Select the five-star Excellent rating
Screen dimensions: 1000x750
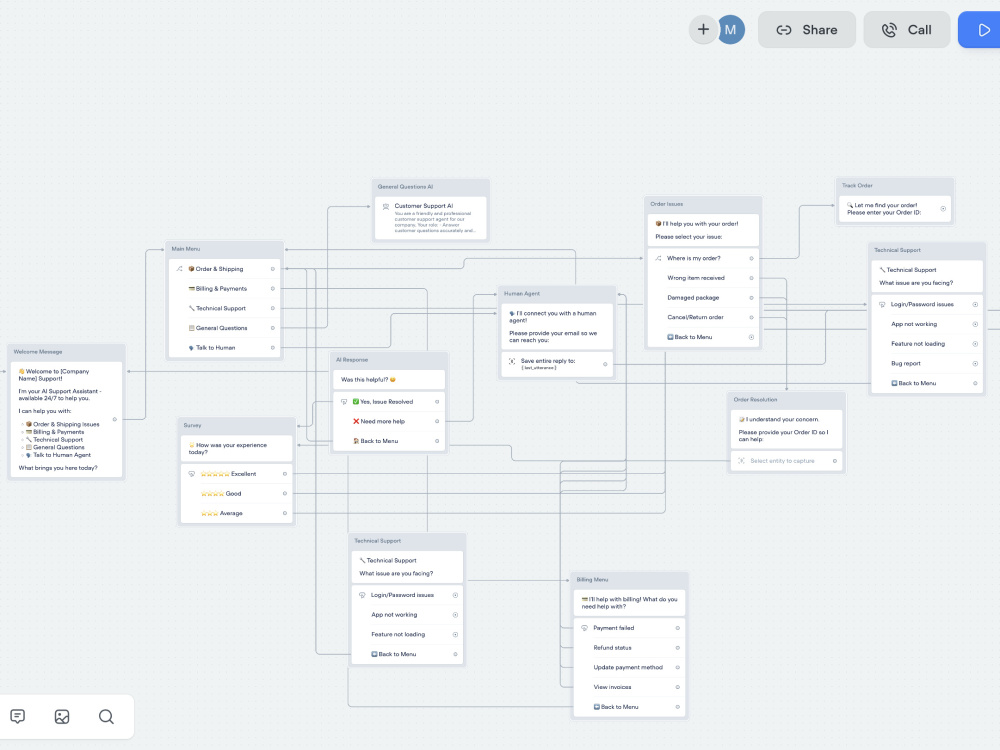tap(237, 474)
